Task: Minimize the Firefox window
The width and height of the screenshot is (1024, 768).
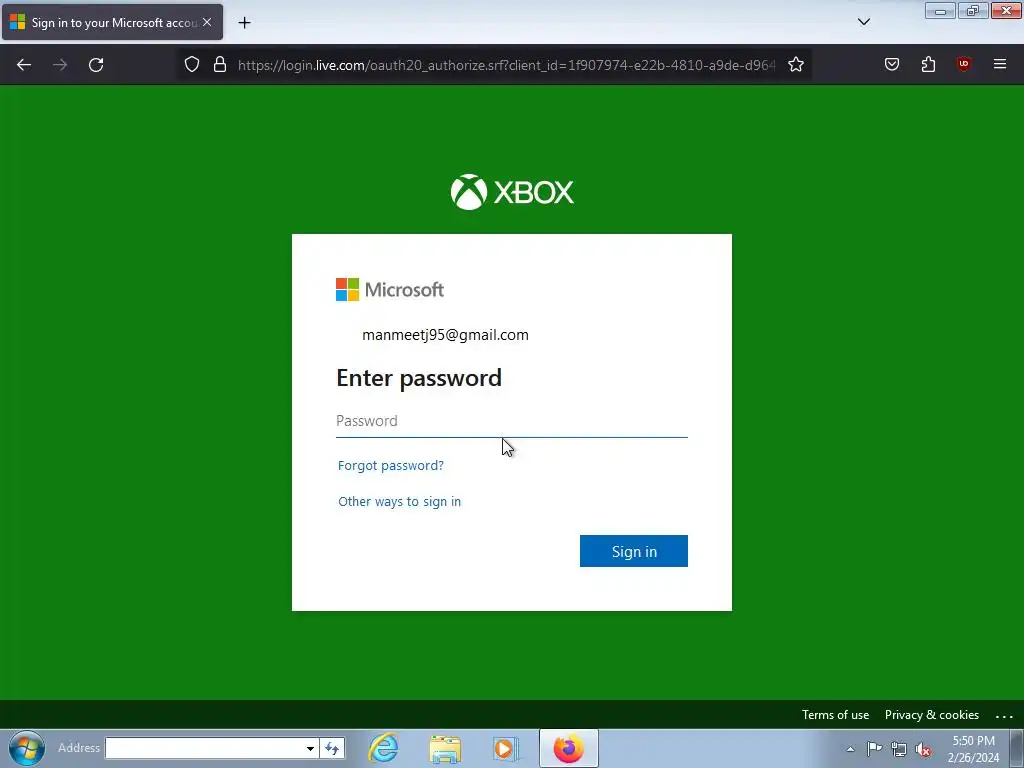Action: click(940, 11)
